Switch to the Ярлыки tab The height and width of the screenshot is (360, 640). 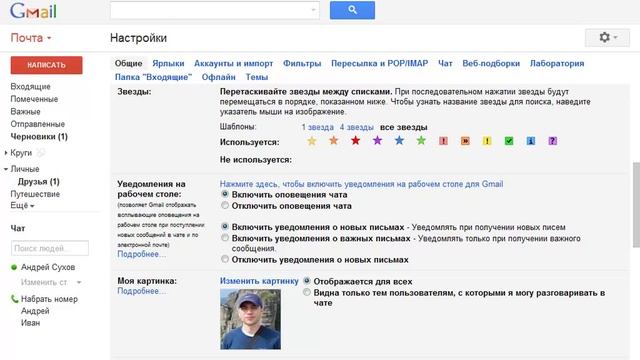[x=168, y=63]
